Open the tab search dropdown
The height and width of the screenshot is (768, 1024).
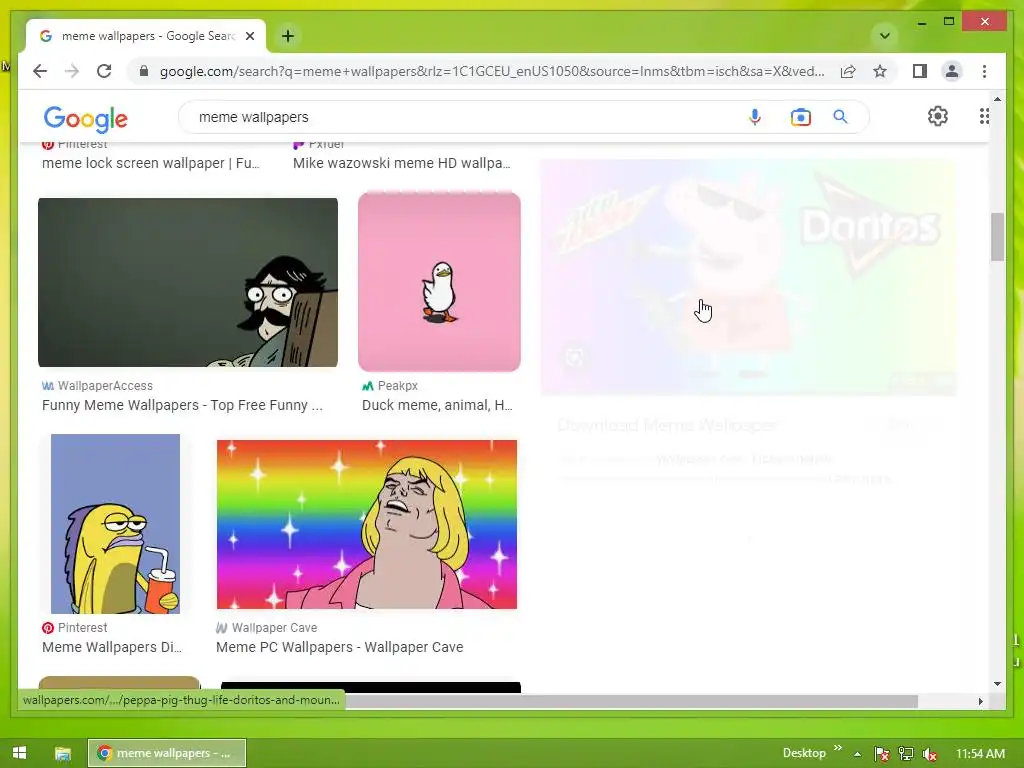[885, 36]
